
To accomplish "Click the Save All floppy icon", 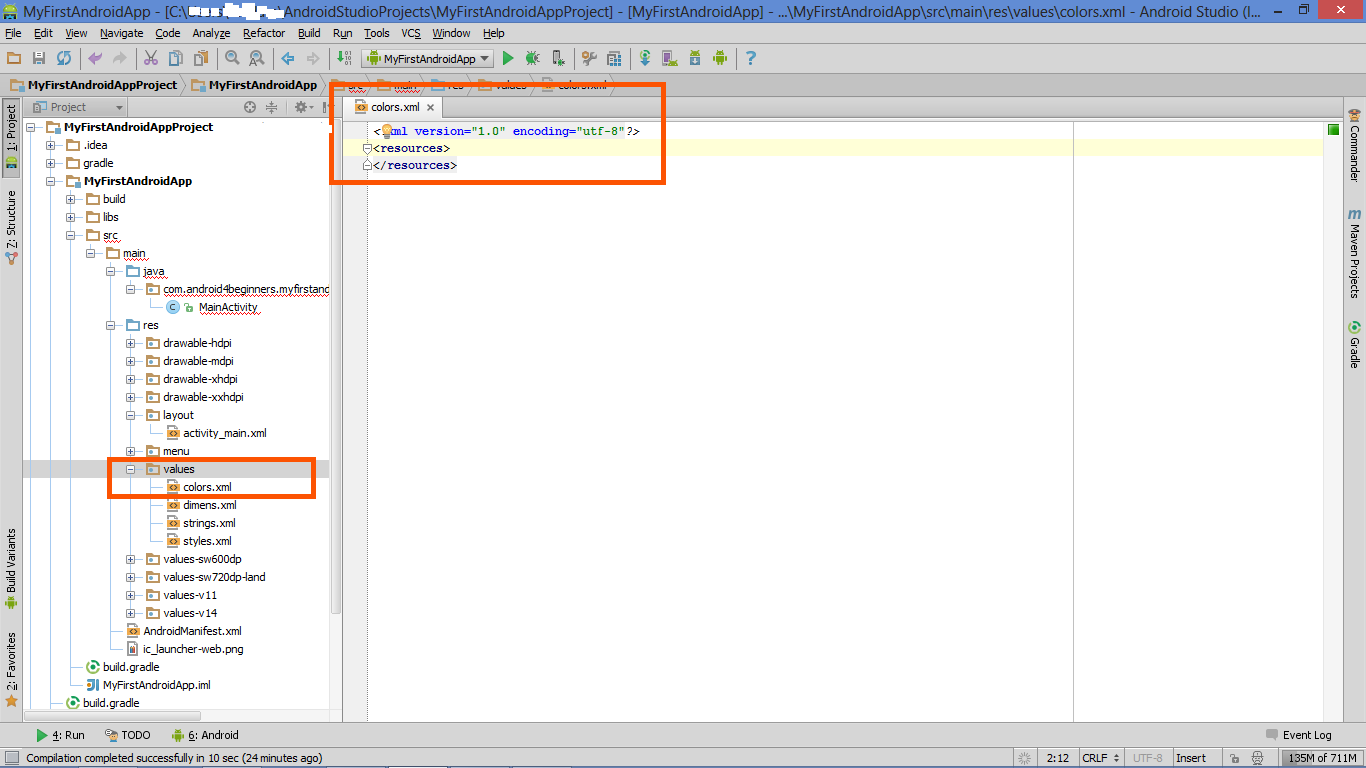I will pyautogui.click(x=39, y=59).
